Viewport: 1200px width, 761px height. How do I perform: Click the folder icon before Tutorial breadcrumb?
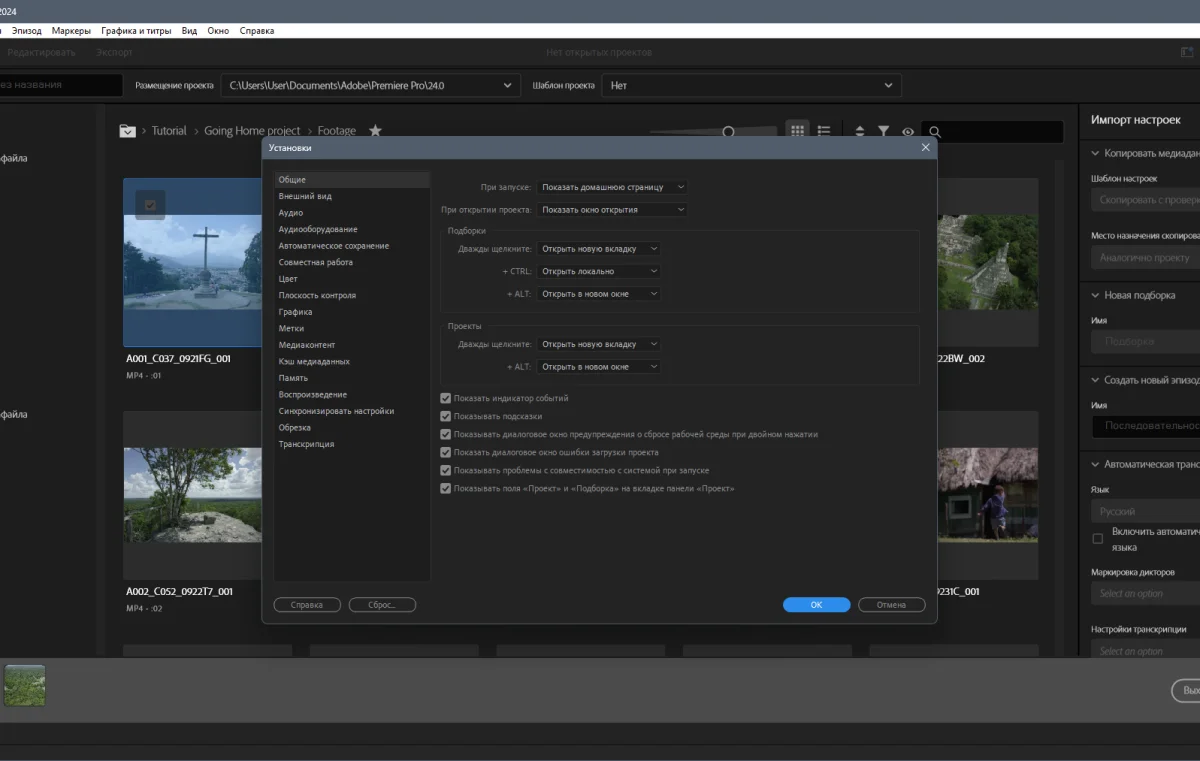(x=128, y=131)
